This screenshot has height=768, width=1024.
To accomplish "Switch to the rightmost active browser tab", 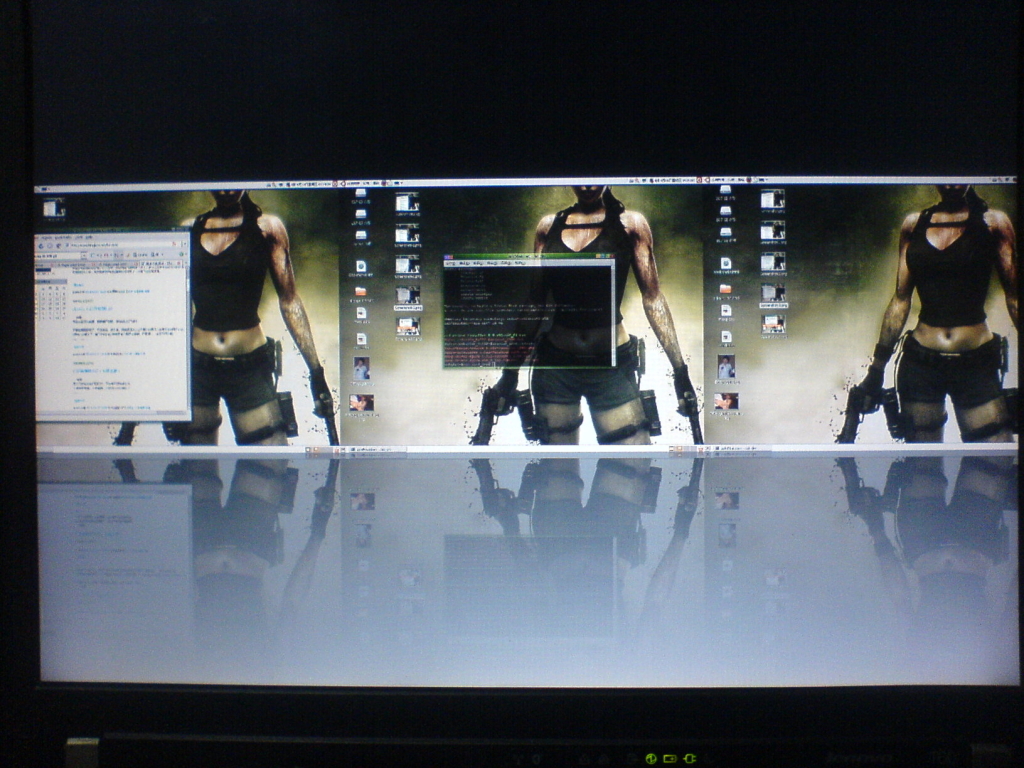I will [160, 264].
